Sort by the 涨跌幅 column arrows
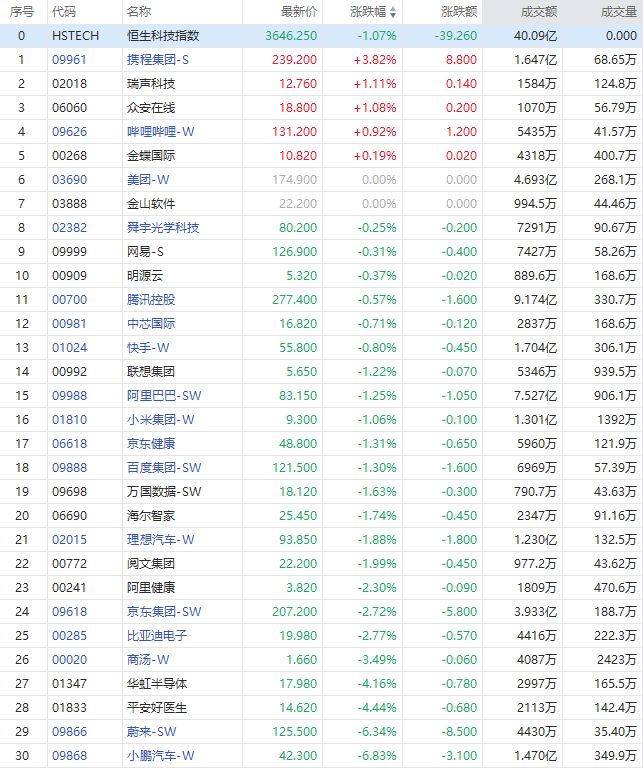 [x=393, y=12]
